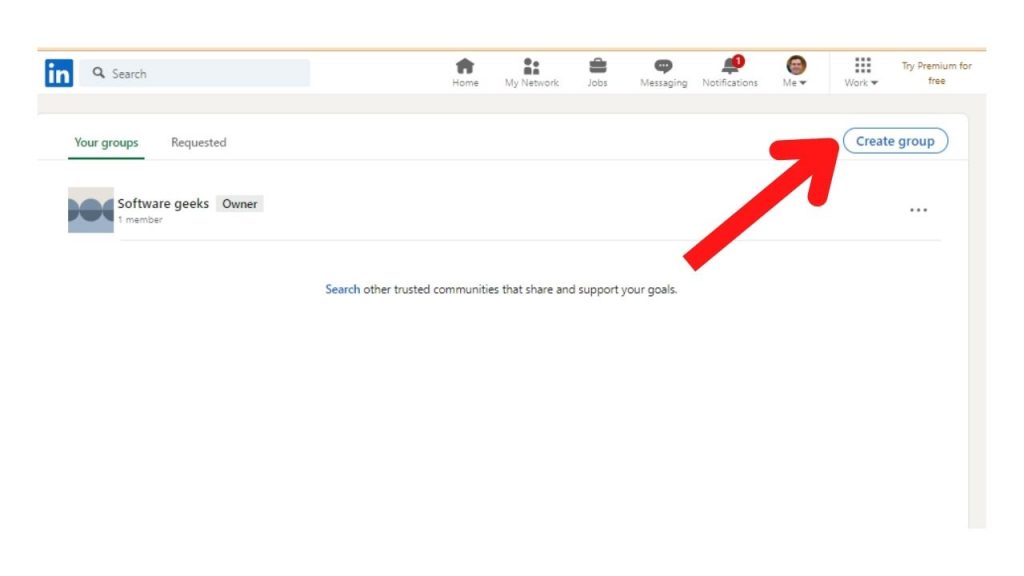Viewport: 1024px width, 576px height.
Task: Go to the Home feed icon
Action: [465, 66]
